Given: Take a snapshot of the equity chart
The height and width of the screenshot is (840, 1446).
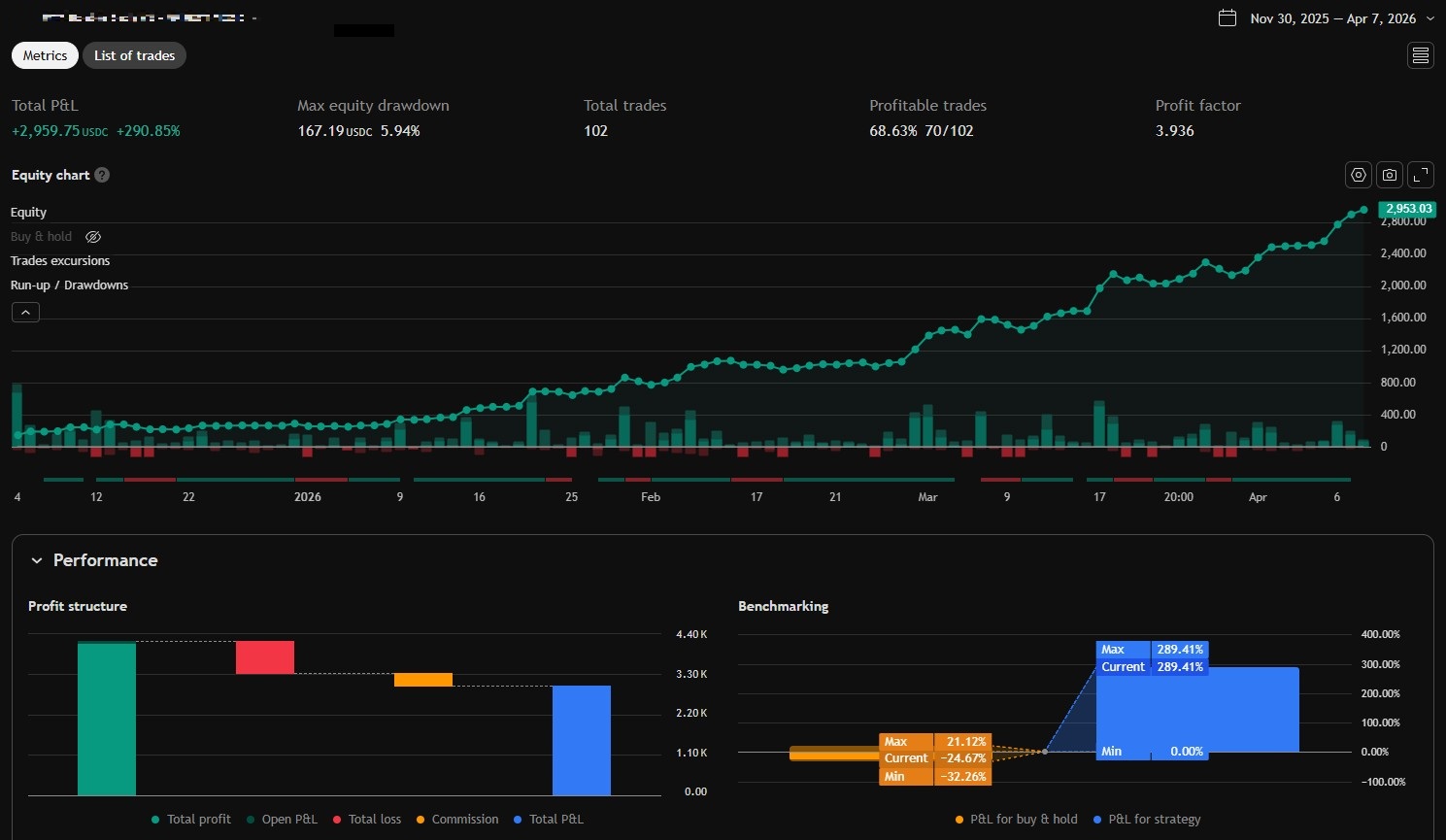Looking at the screenshot, I should pos(1389,175).
